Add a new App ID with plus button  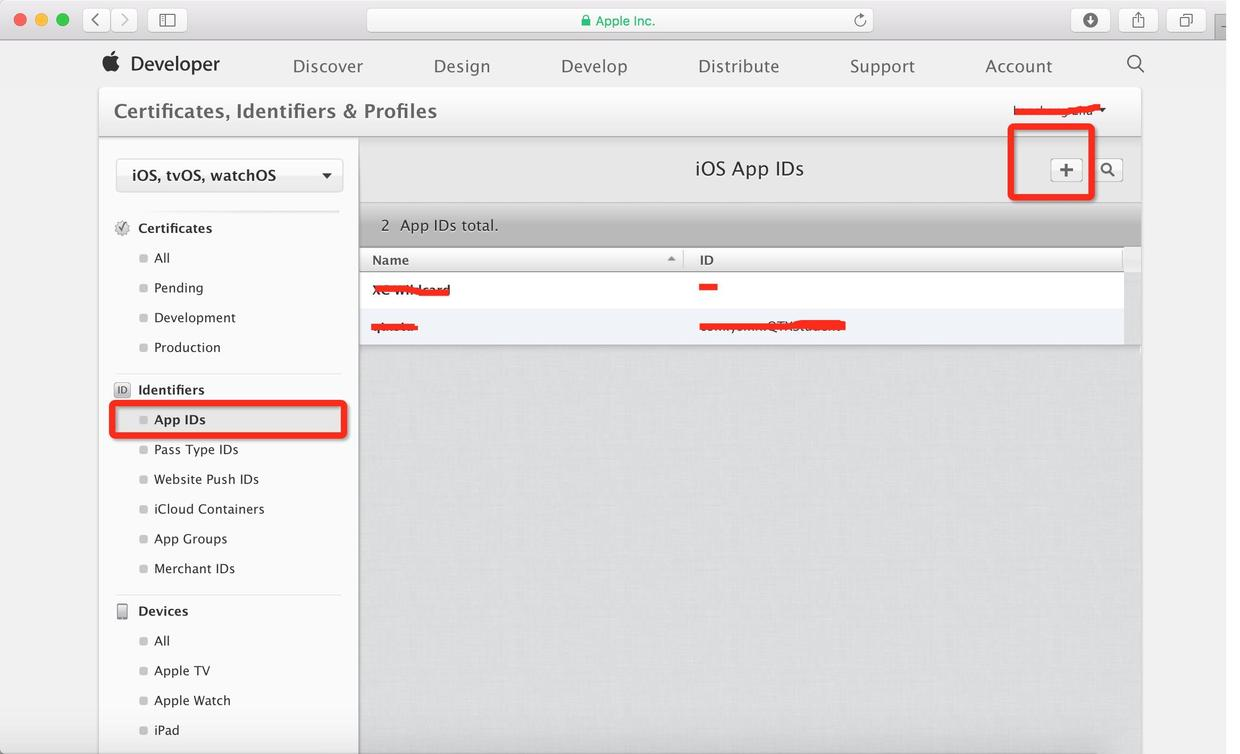tap(1066, 170)
